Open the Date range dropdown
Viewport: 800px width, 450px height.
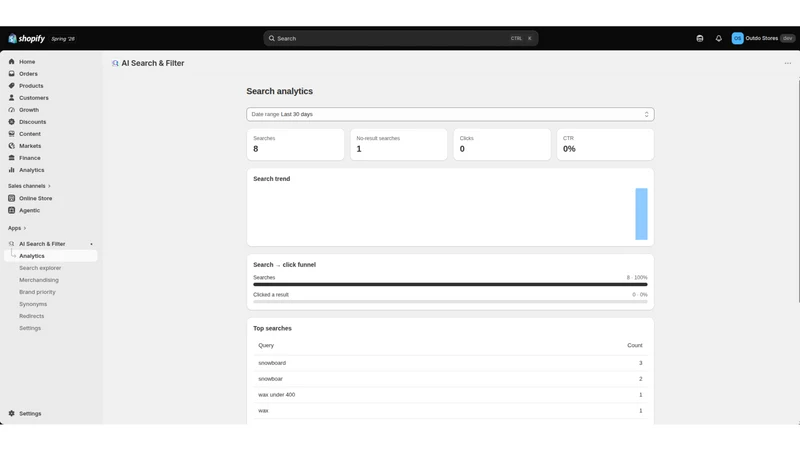[450, 114]
